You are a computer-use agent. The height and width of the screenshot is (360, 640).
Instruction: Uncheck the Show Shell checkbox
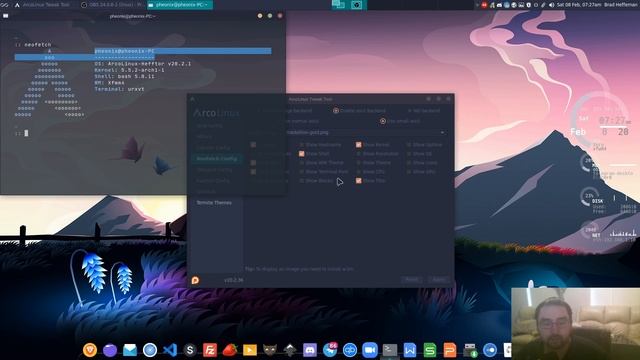click(x=301, y=153)
